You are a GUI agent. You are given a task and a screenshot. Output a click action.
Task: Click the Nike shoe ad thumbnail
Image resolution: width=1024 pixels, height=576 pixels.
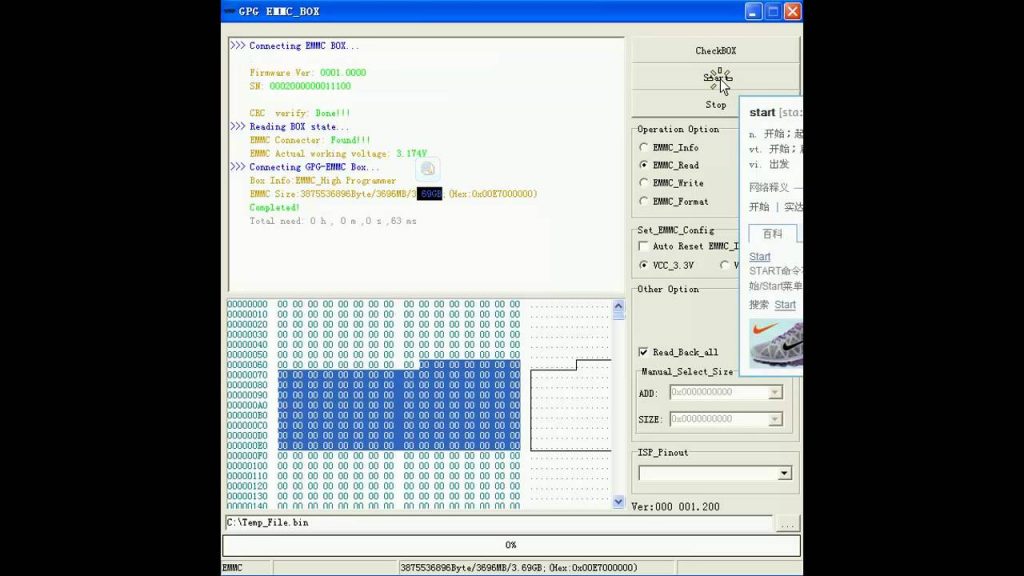[776, 344]
